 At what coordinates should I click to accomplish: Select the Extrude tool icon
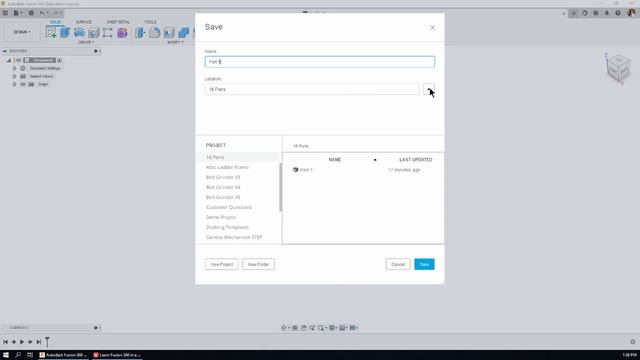65,32
